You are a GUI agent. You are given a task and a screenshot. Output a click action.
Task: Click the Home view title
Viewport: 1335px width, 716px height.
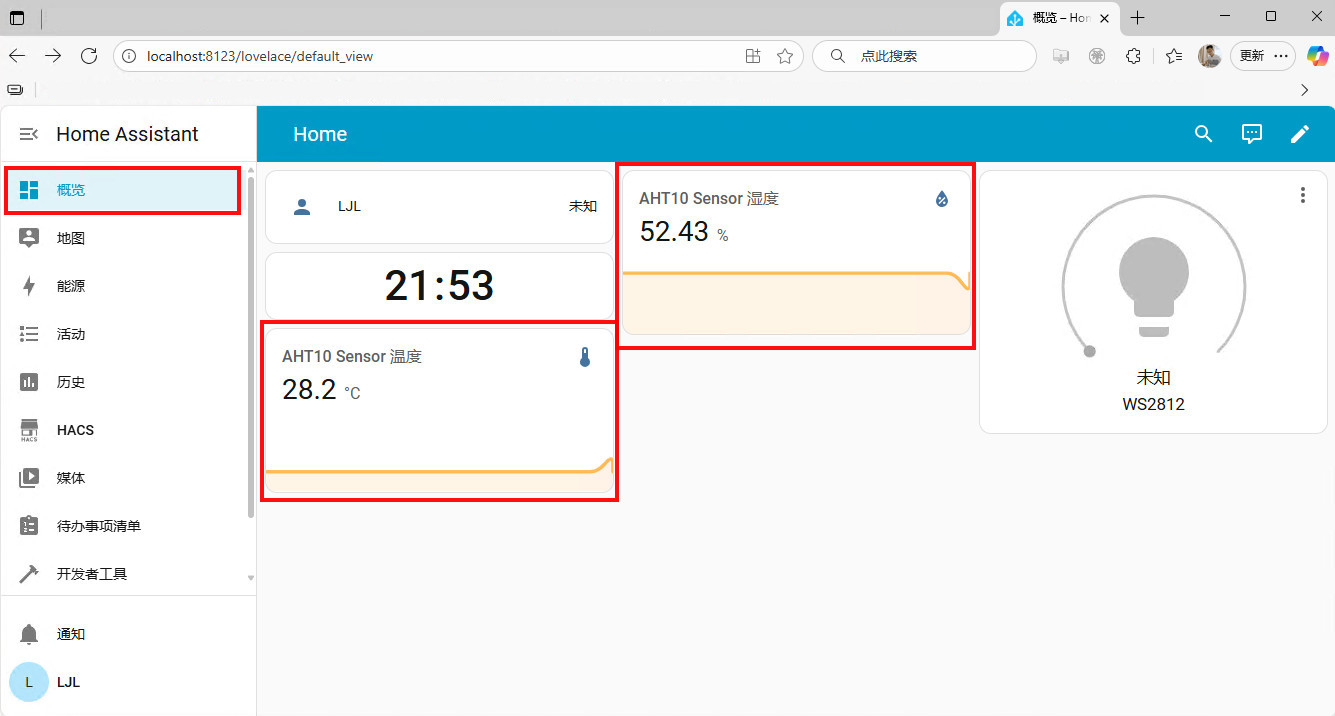320,134
